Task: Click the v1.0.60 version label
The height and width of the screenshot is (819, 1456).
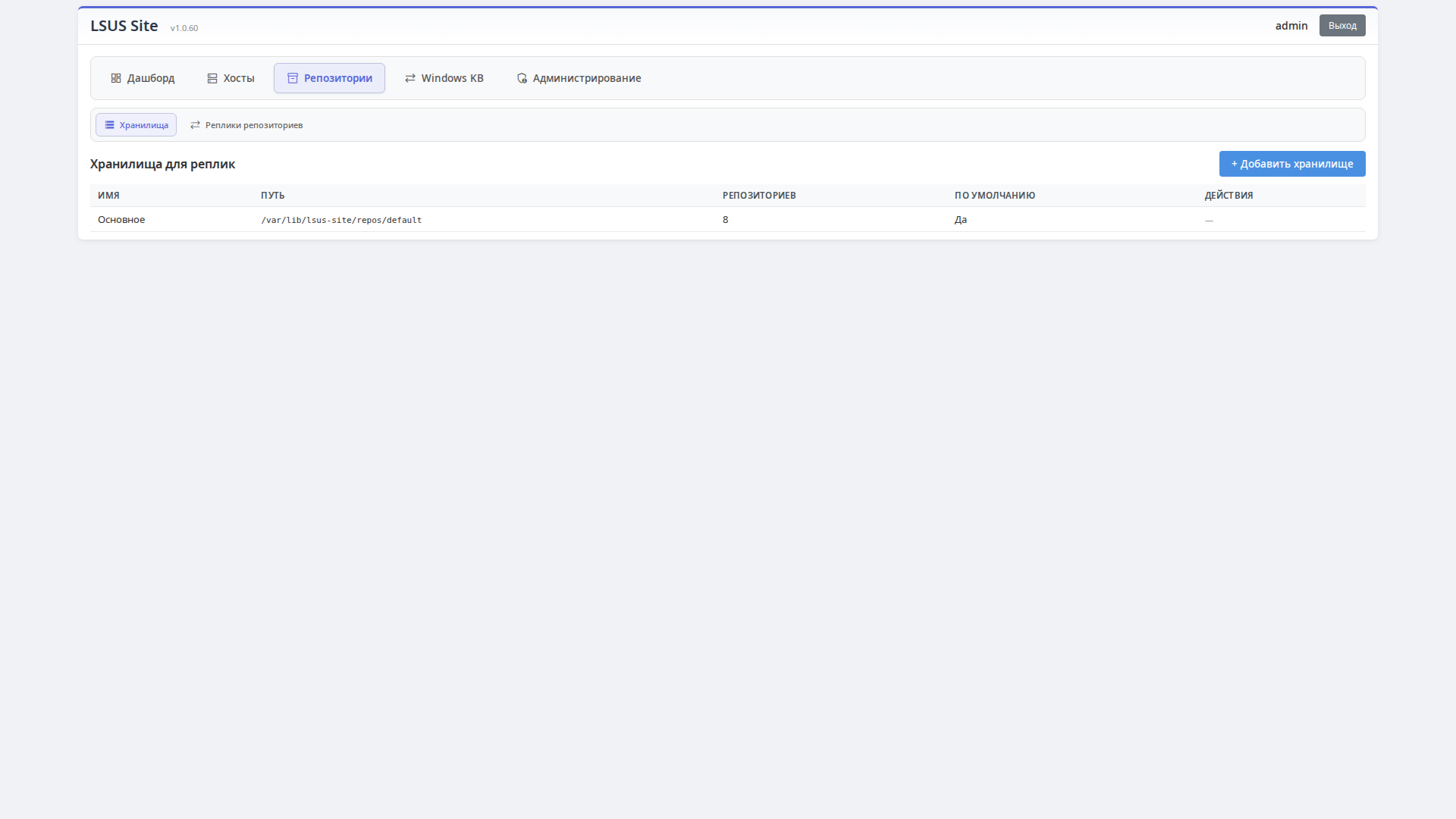Action: (184, 28)
